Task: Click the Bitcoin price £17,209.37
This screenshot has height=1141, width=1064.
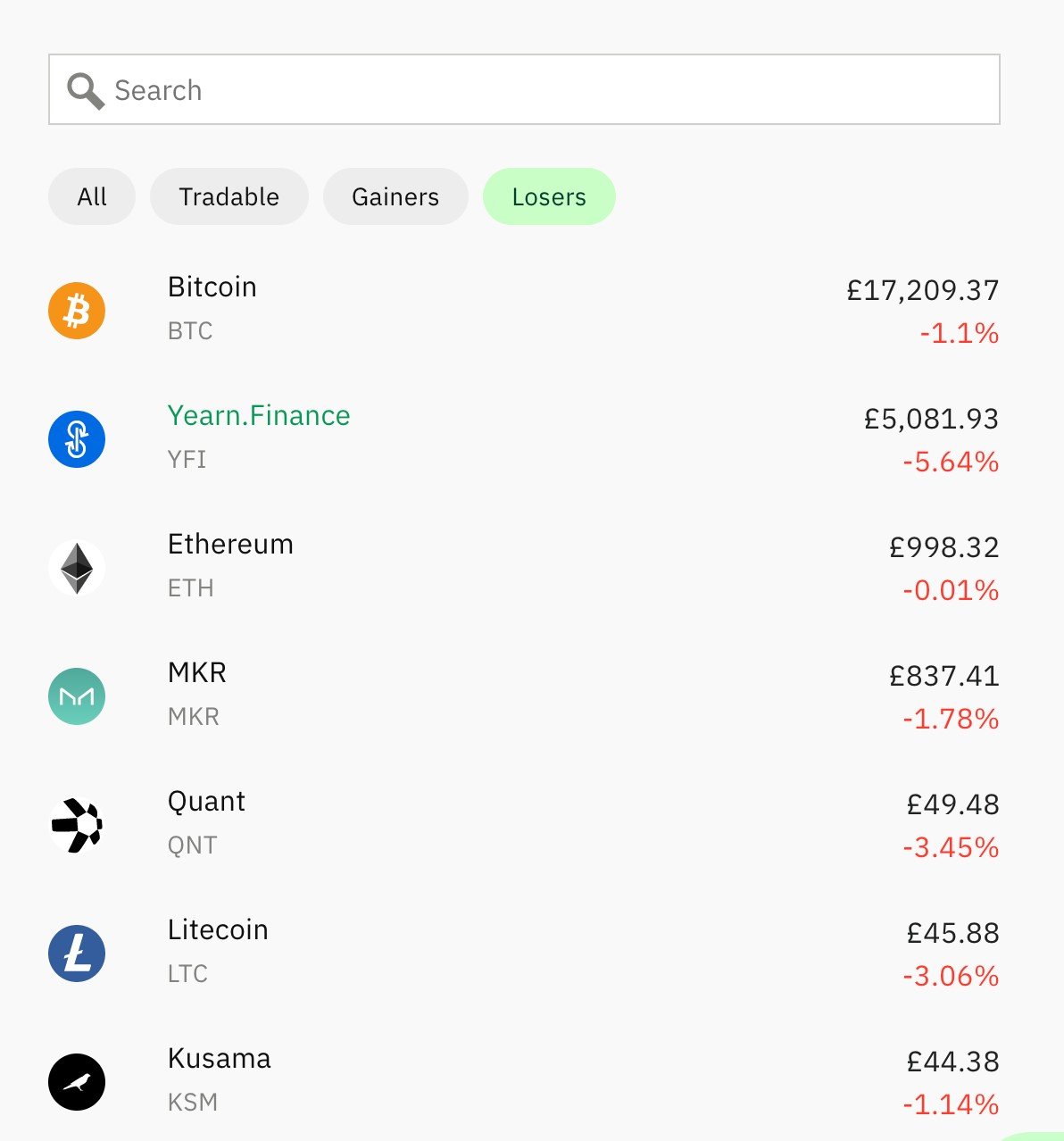Action: [922, 290]
